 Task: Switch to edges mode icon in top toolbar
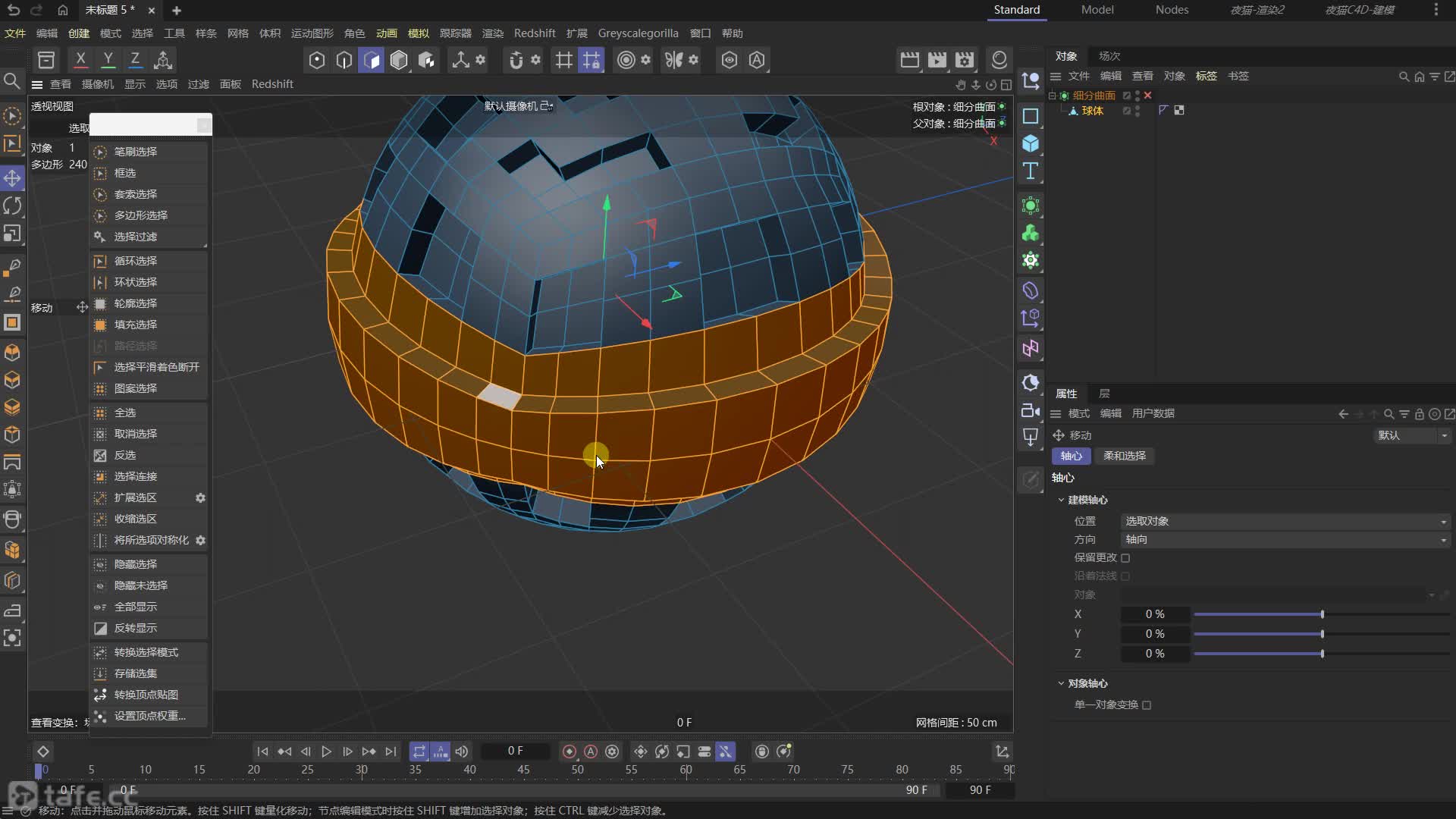point(344,60)
